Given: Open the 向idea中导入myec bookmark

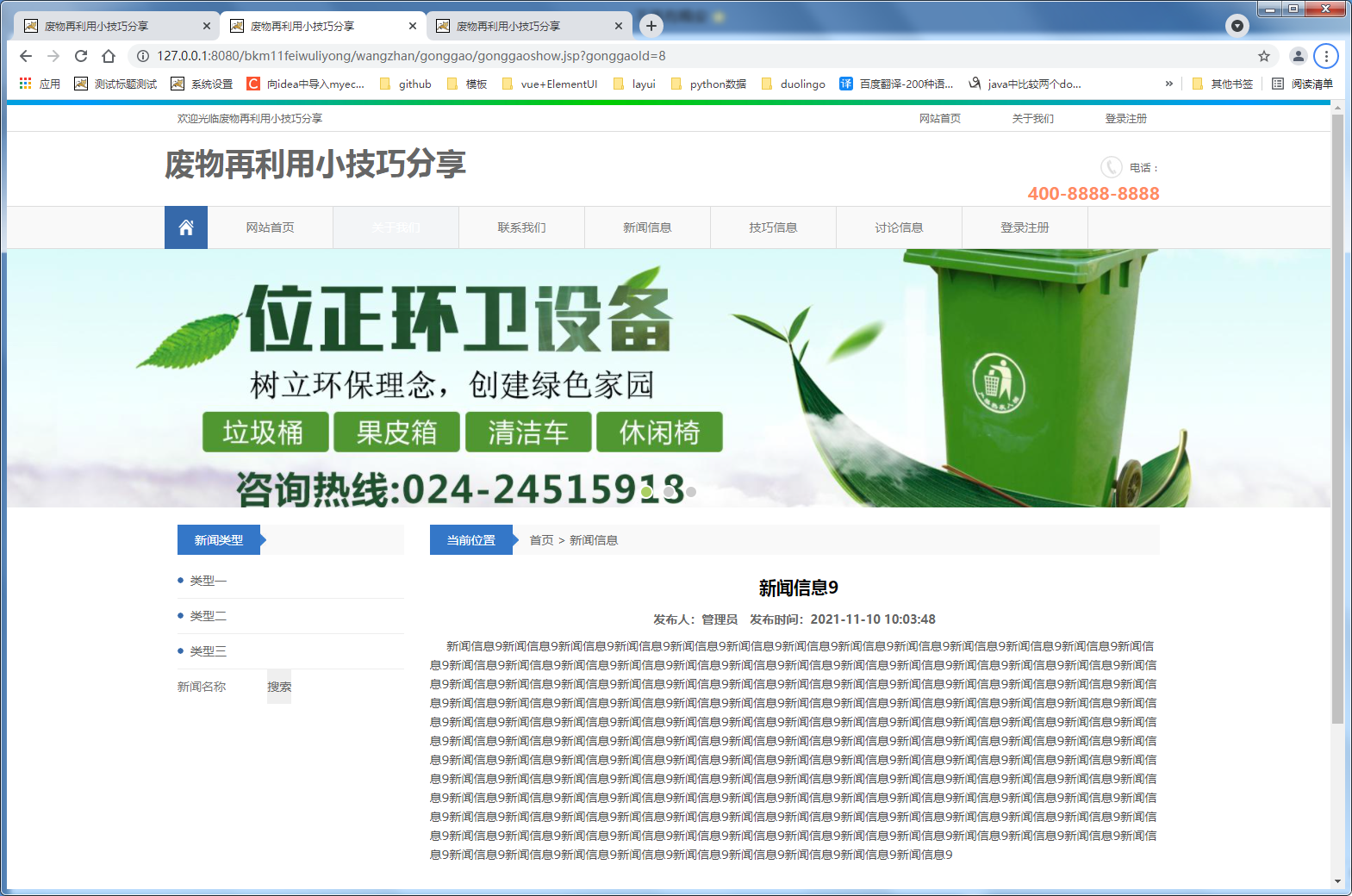Looking at the screenshot, I should click(306, 84).
